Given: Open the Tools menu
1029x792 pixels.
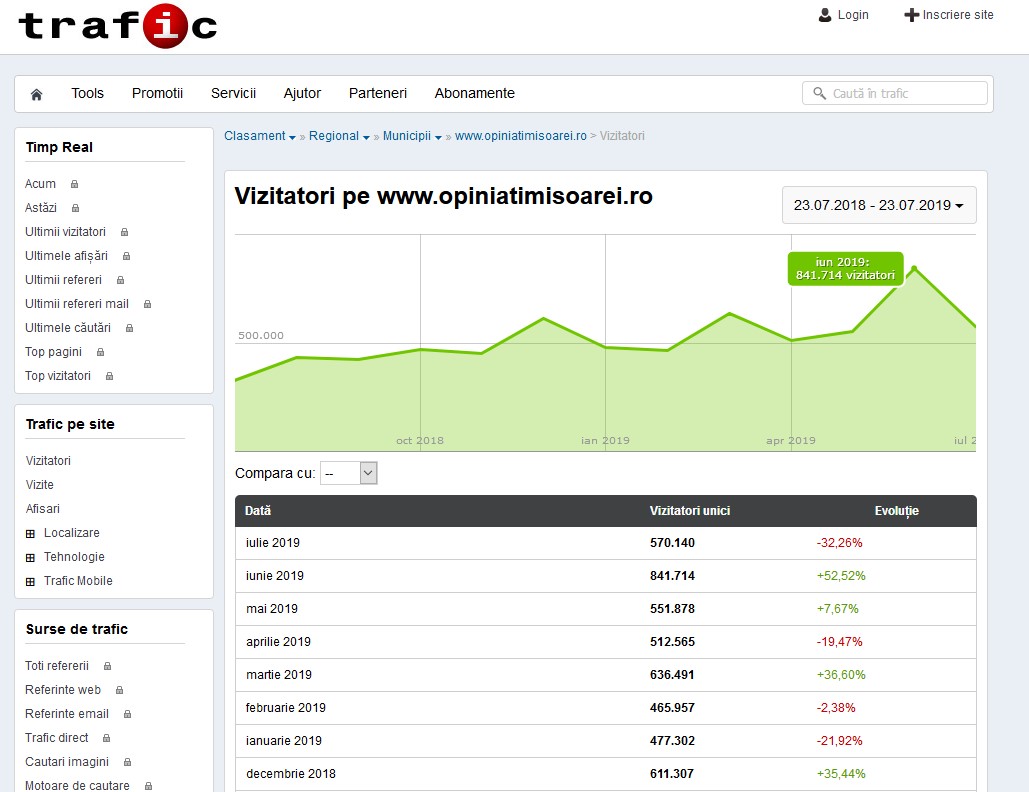Looking at the screenshot, I should (87, 93).
